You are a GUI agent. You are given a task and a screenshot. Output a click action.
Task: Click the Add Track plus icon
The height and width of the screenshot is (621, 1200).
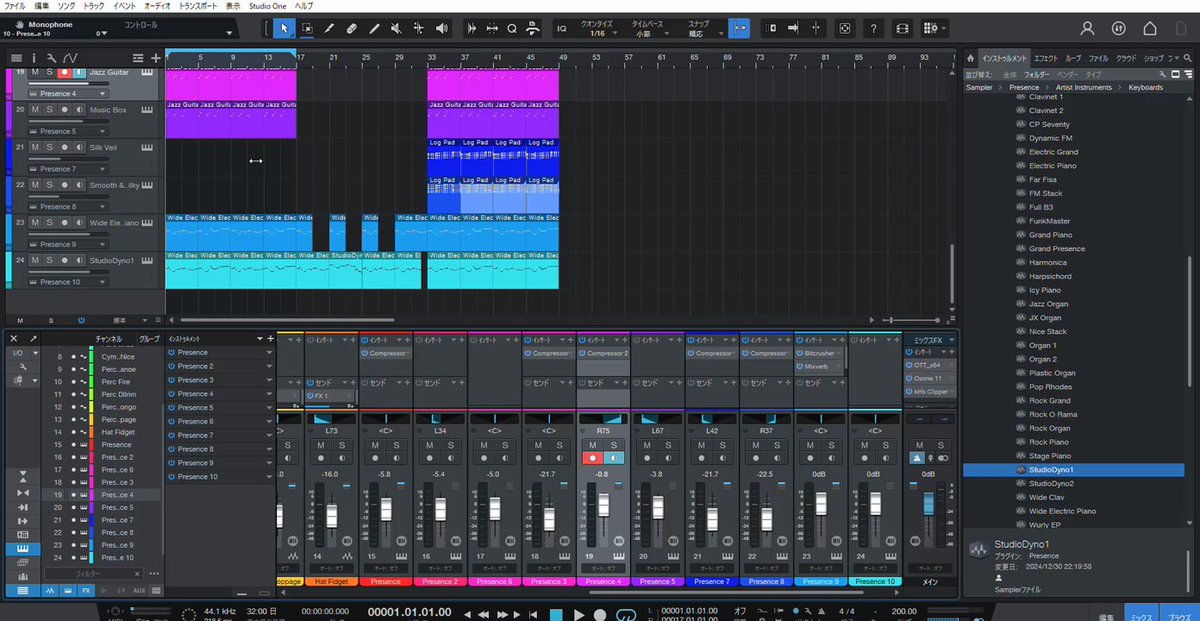[x=155, y=58]
